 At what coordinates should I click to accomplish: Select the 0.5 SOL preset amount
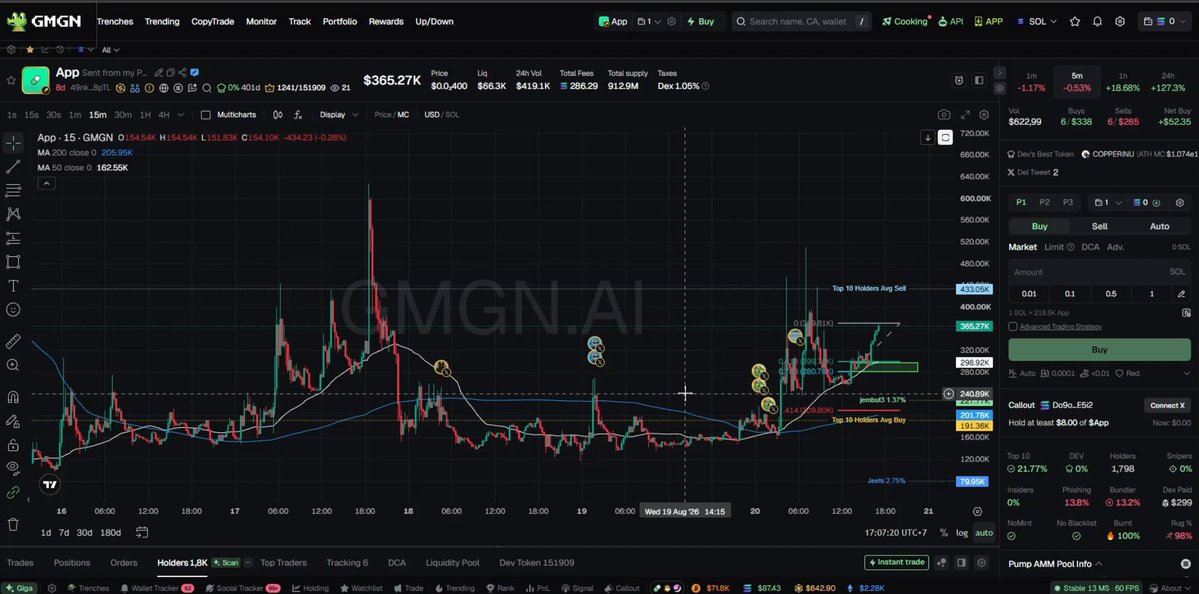tap(1110, 294)
